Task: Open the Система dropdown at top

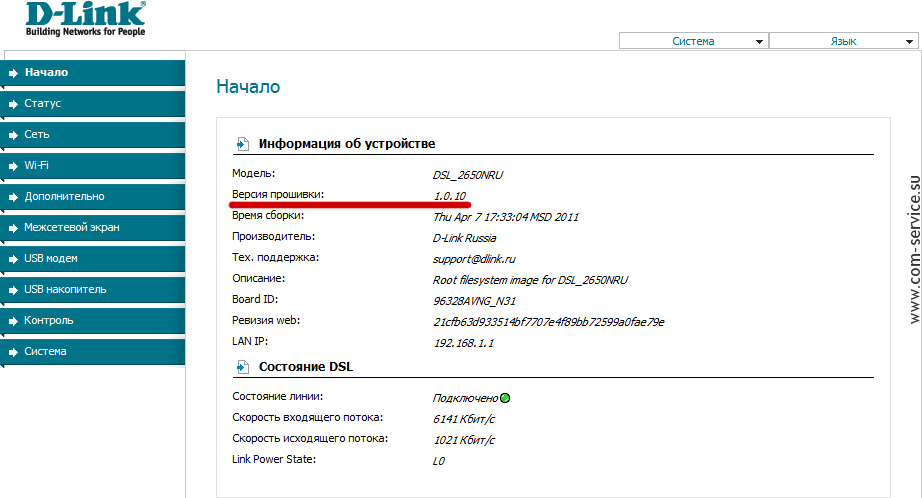Action: coord(694,41)
